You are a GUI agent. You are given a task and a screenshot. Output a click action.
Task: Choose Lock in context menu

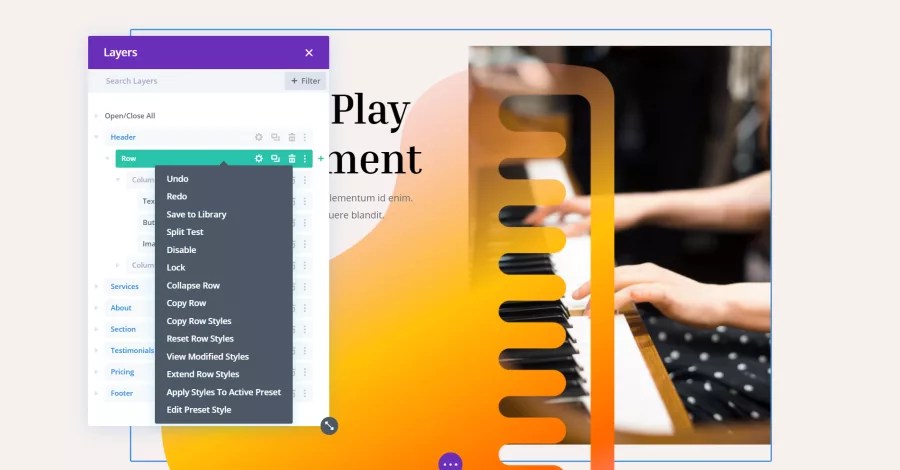pos(176,267)
